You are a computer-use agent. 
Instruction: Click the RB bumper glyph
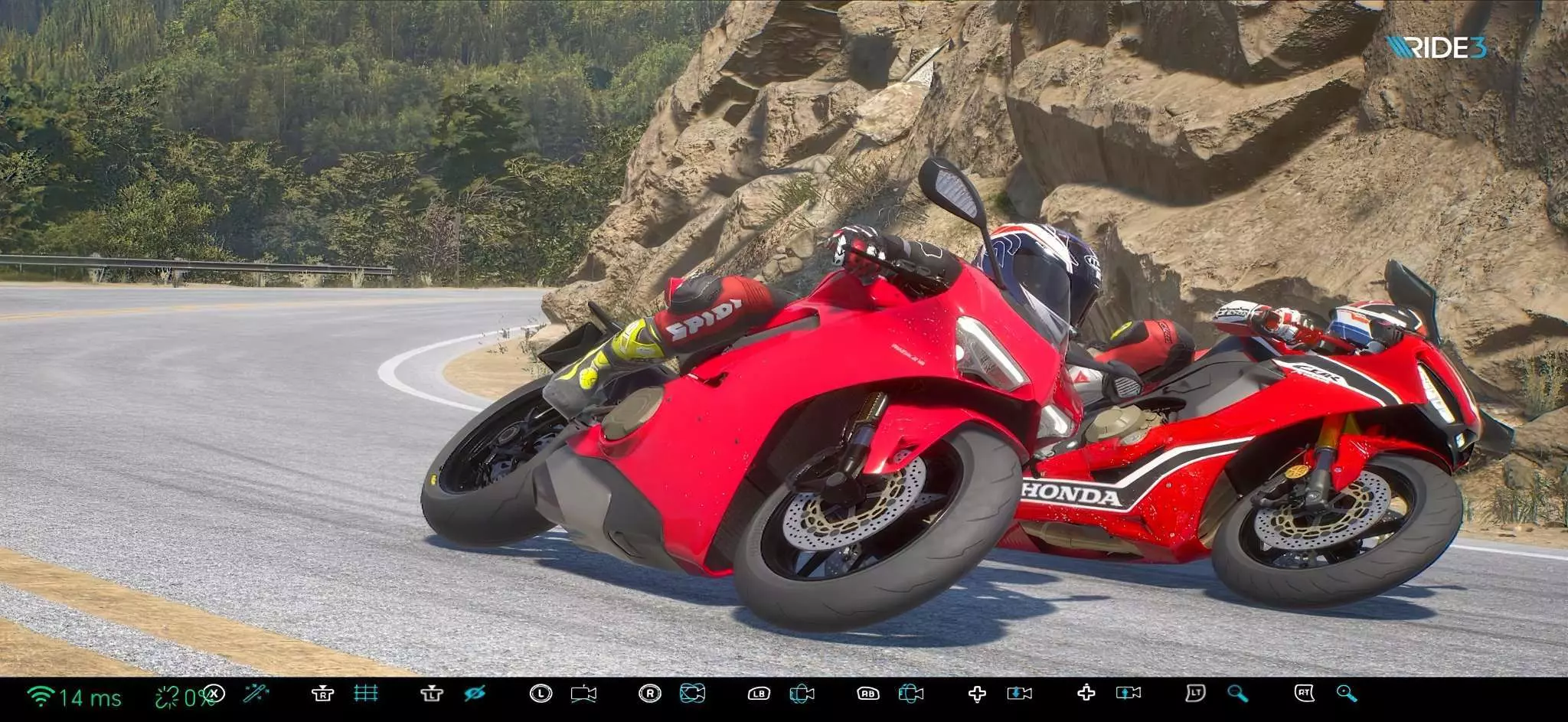pyautogui.click(x=867, y=694)
